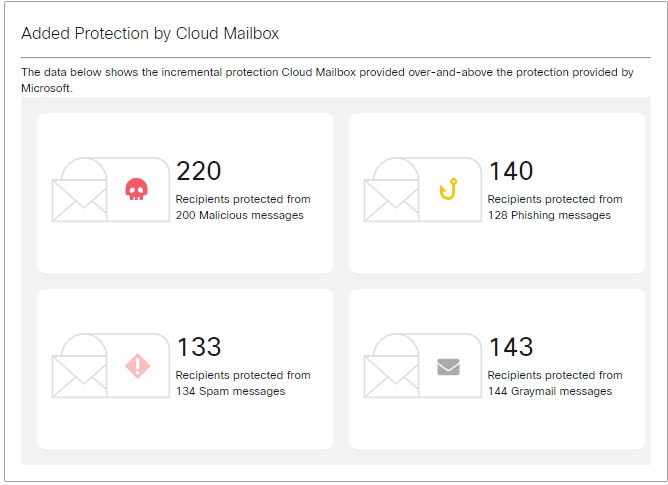Select the 220 recipients count
Screen dimensions: 668x485
point(199,171)
